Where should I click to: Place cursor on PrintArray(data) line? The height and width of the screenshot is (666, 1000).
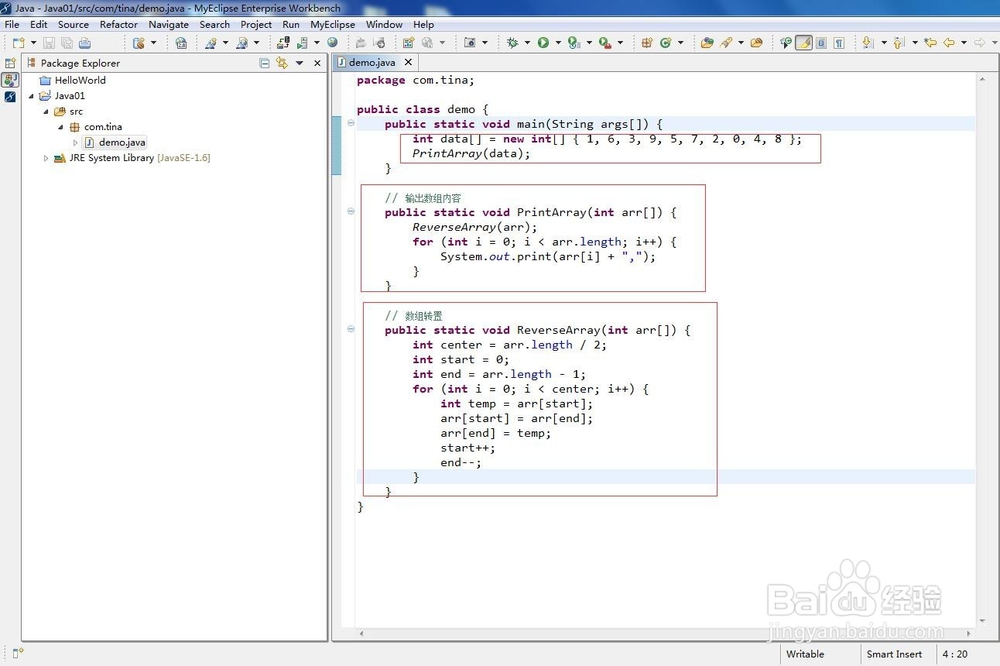pos(471,153)
